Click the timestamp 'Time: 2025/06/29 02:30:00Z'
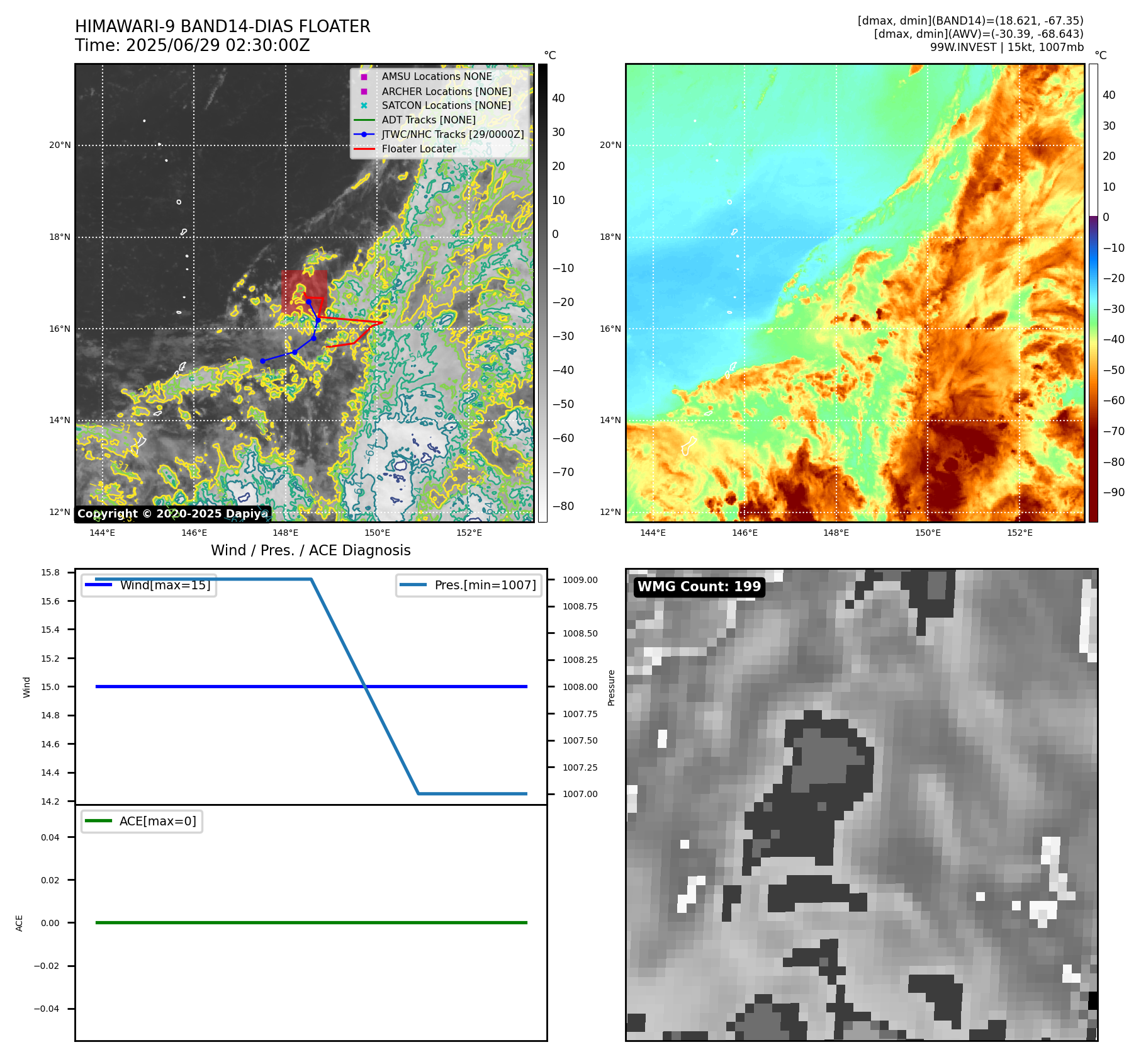Screen dimensions: 1141x1064 [193, 45]
